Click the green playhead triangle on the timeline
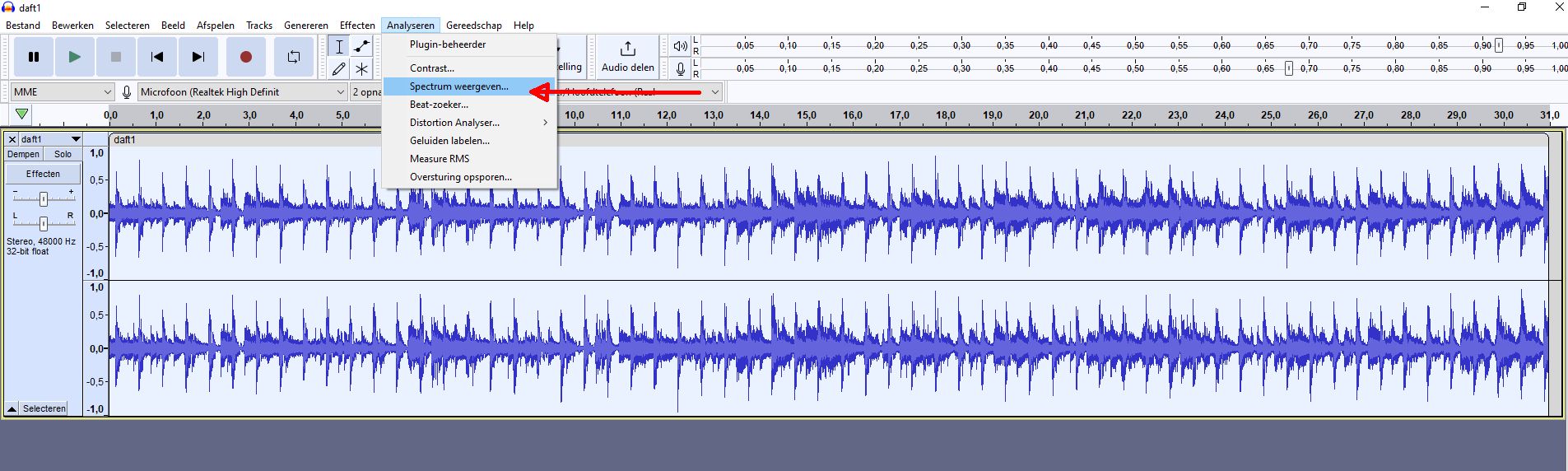The image size is (1568, 471). tap(22, 114)
